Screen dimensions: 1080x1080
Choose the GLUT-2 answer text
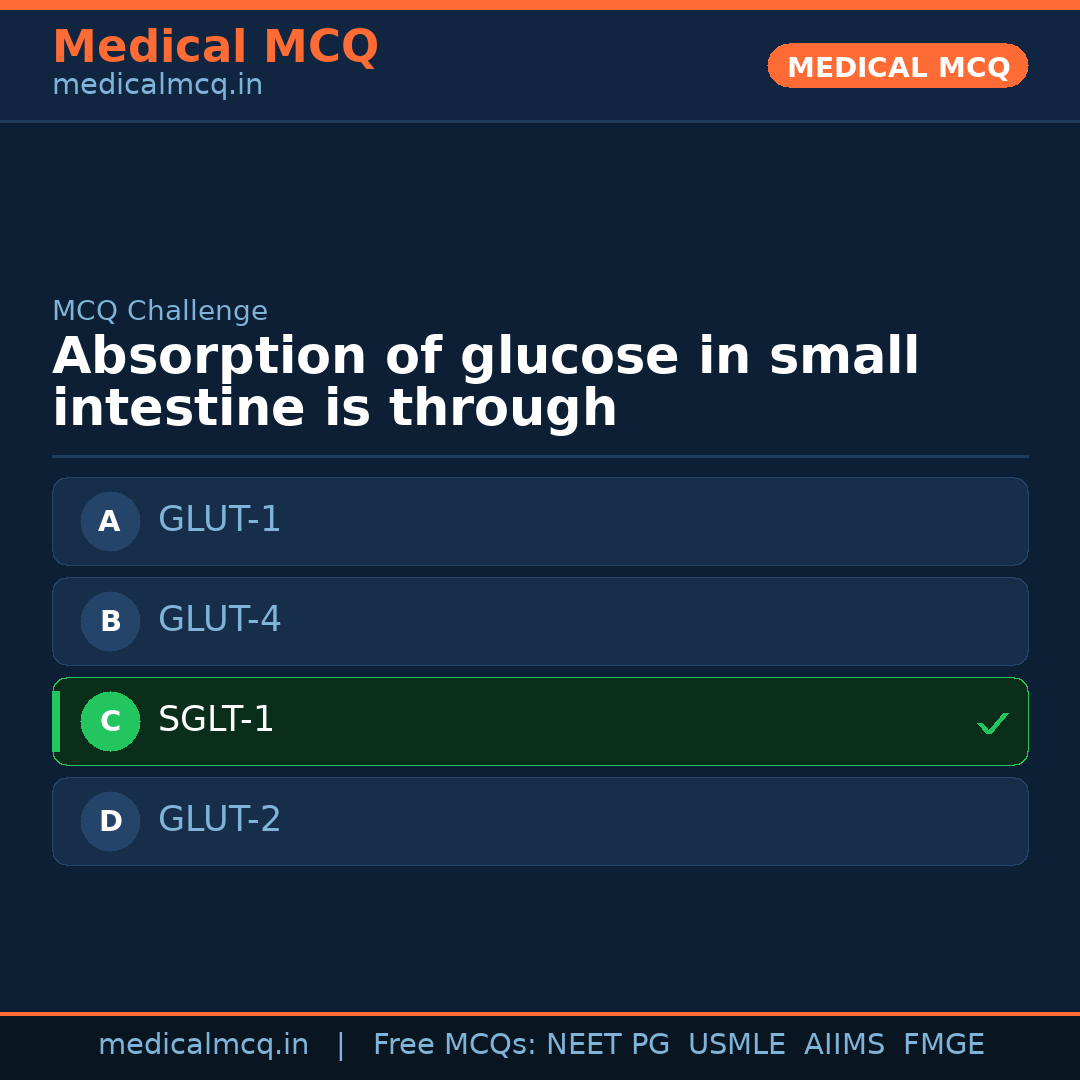pos(220,820)
